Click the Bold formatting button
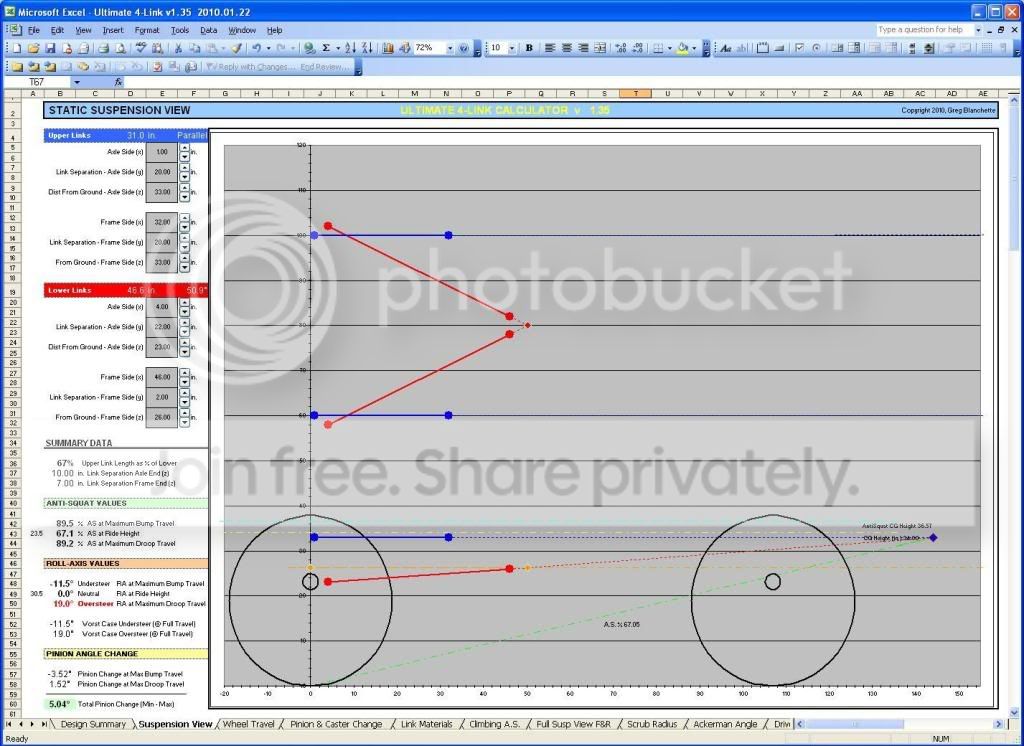 click(529, 48)
